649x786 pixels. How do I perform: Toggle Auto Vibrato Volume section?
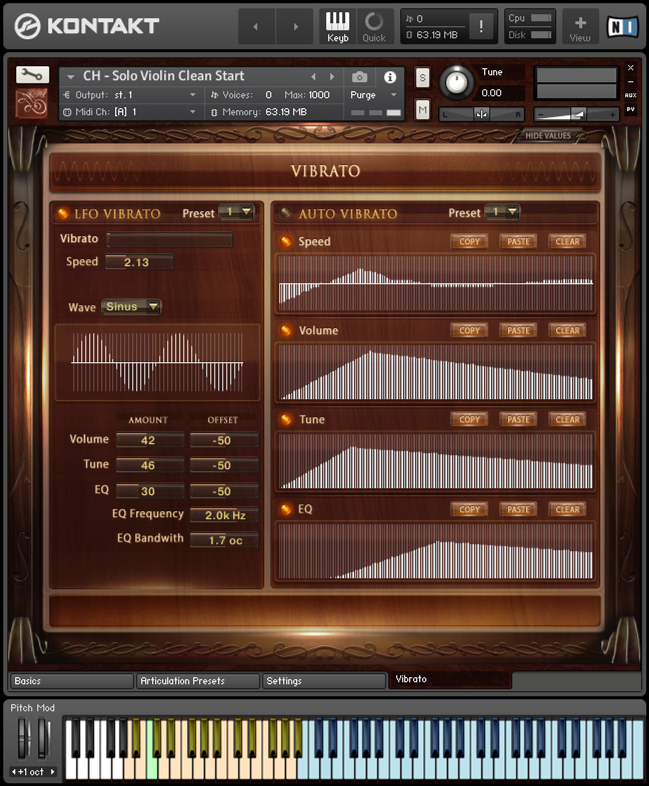(x=286, y=330)
